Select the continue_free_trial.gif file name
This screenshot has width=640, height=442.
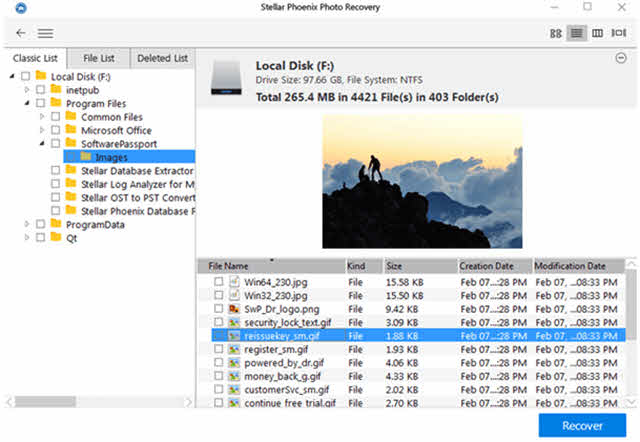[290, 403]
